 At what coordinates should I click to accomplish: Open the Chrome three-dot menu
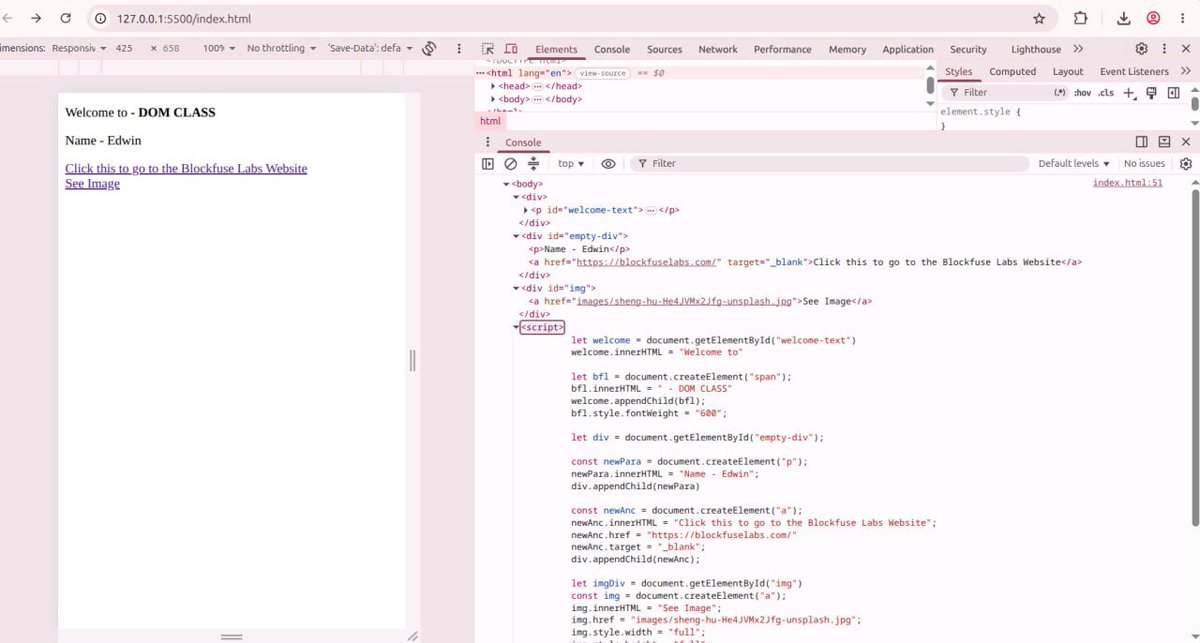pos(1182,18)
